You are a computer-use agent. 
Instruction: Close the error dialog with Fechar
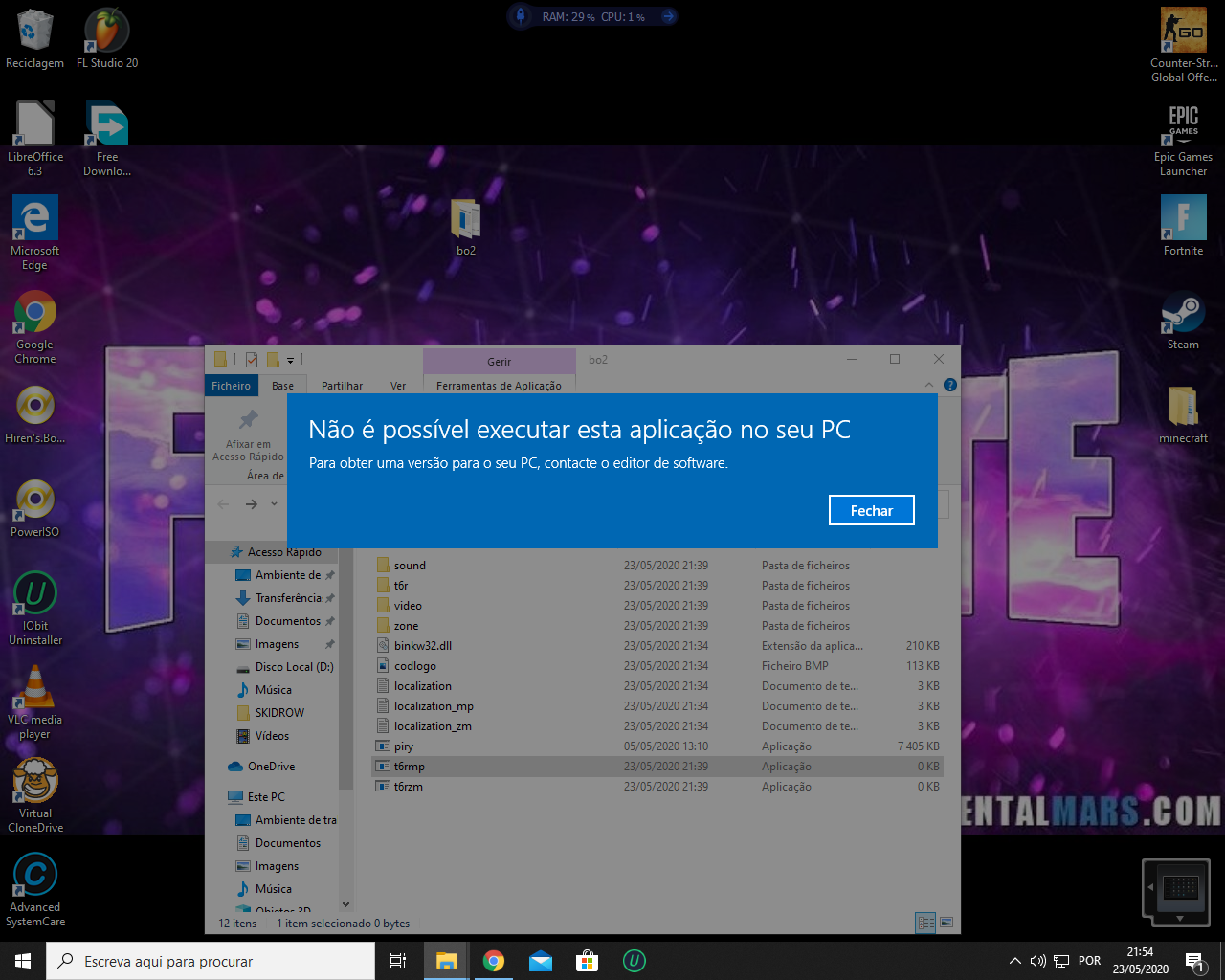click(x=871, y=510)
